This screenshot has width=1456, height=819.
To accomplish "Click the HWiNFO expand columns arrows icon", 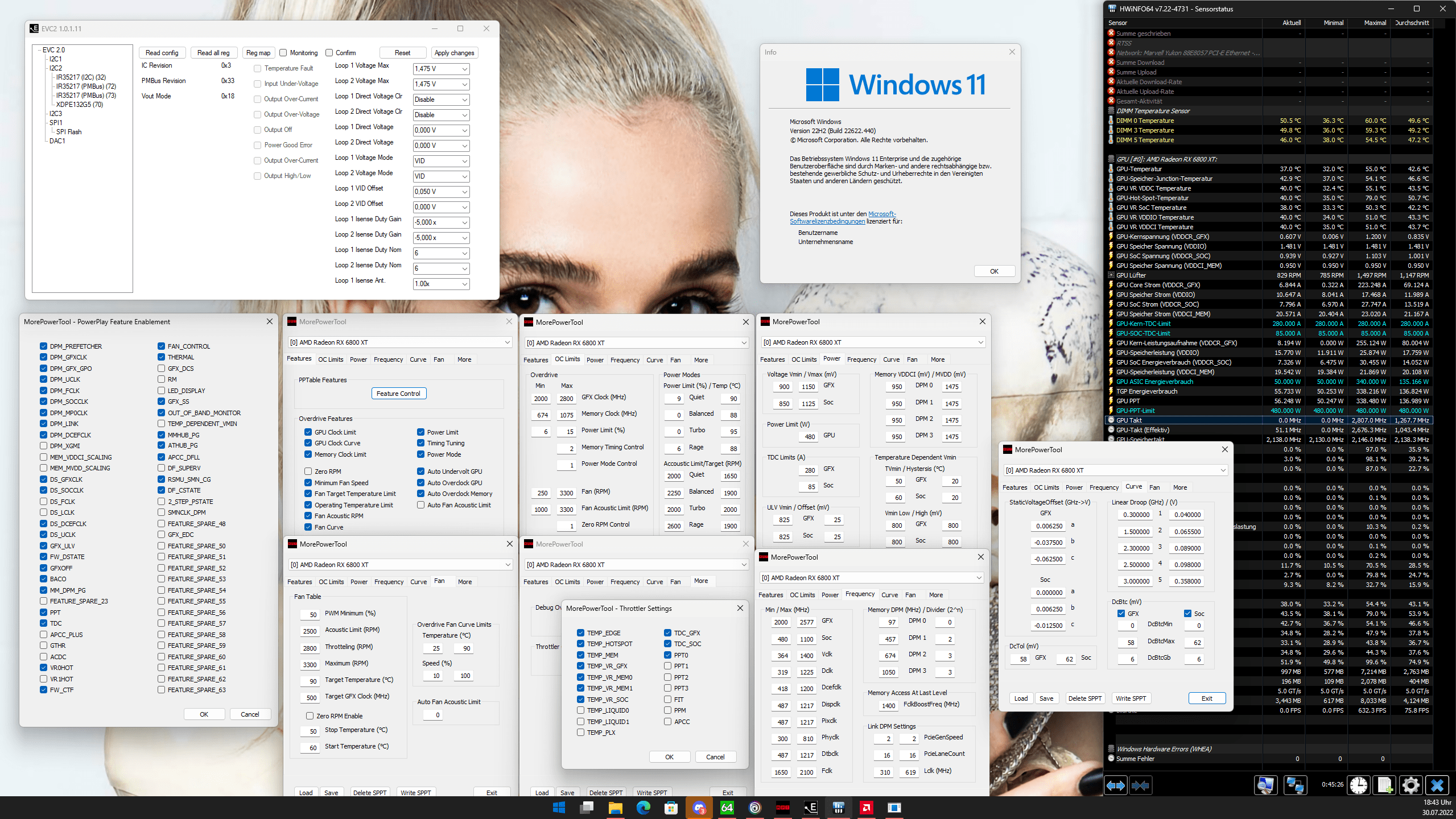I will click(1115, 785).
